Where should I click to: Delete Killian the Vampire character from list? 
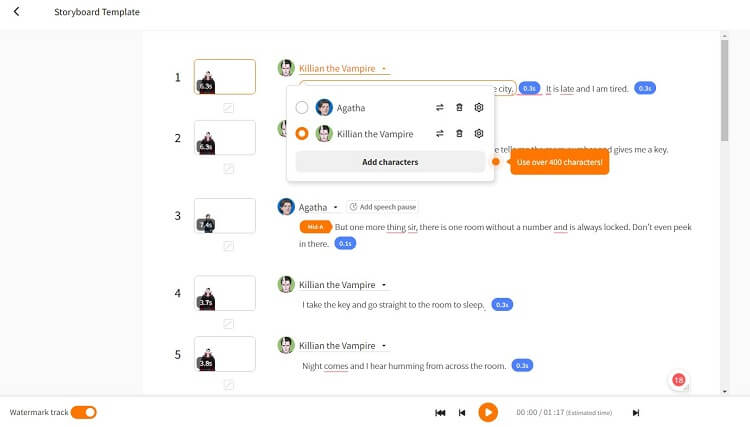[x=459, y=134]
